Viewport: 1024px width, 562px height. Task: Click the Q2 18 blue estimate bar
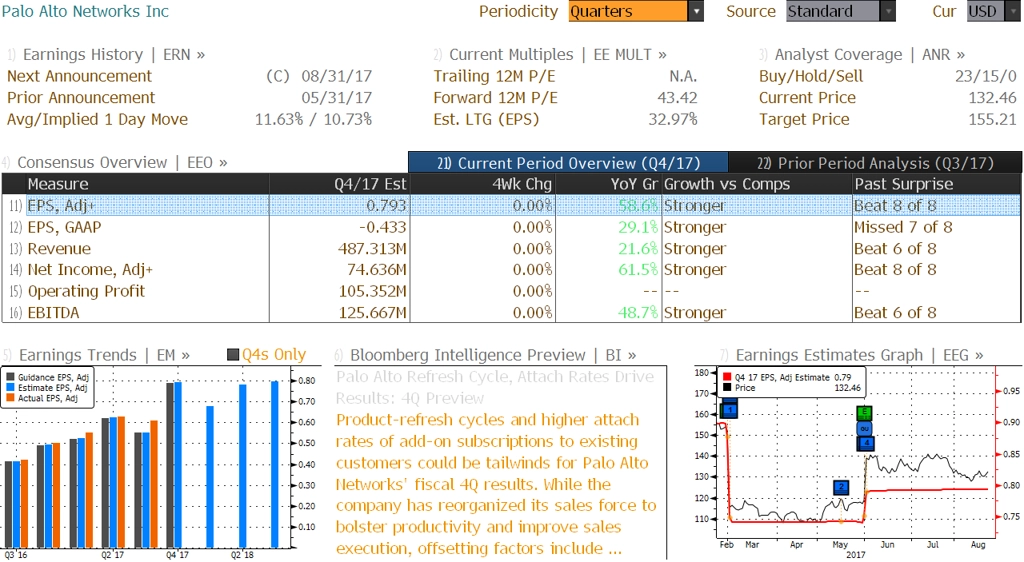(242, 466)
